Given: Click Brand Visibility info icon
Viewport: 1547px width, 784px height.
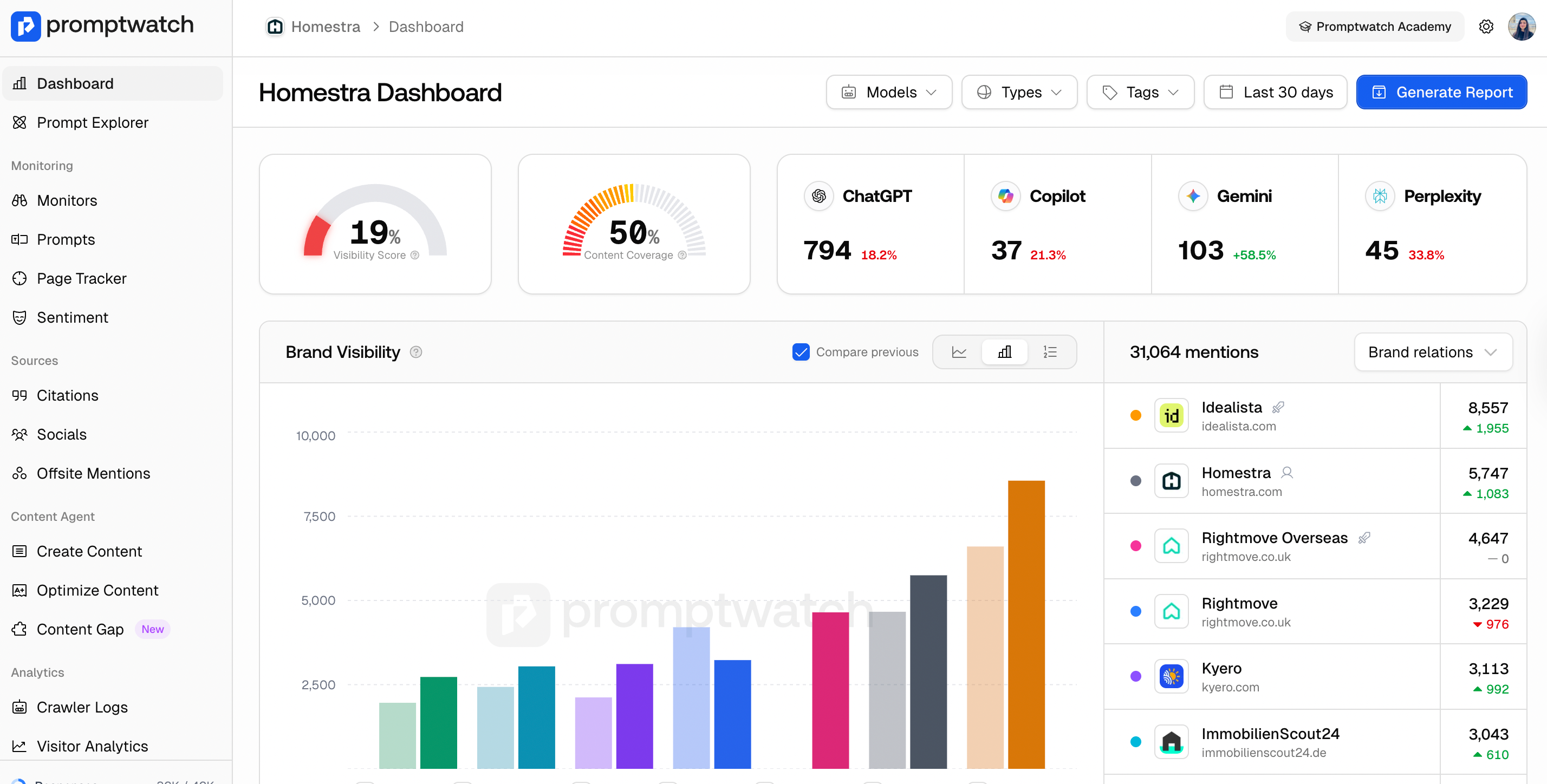Looking at the screenshot, I should point(415,352).
